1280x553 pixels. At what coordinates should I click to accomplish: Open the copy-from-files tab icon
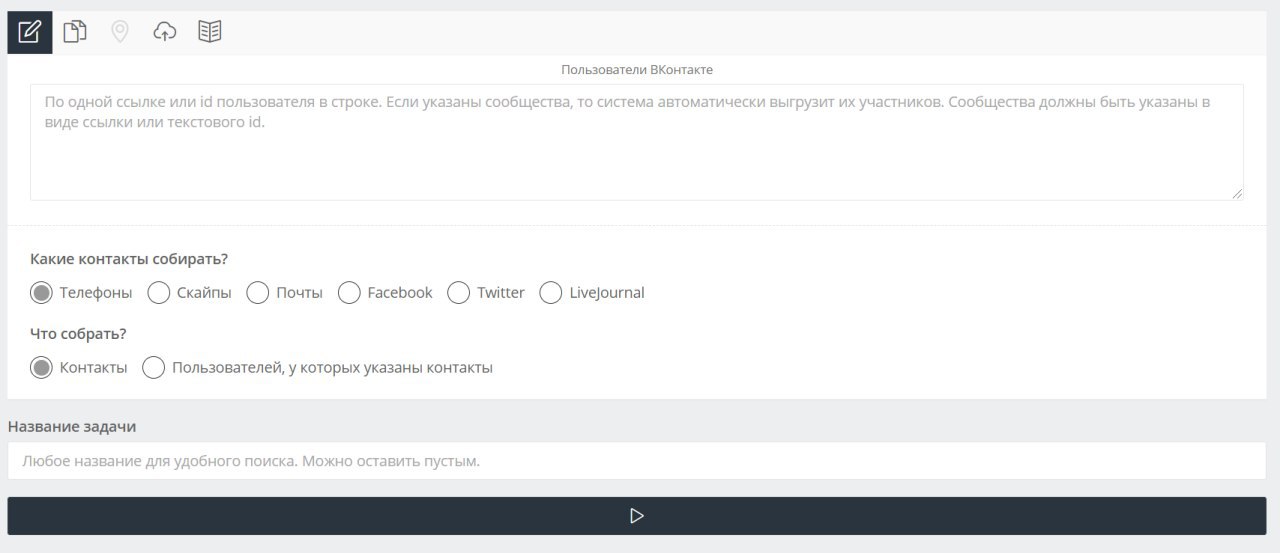pos(75,32)
